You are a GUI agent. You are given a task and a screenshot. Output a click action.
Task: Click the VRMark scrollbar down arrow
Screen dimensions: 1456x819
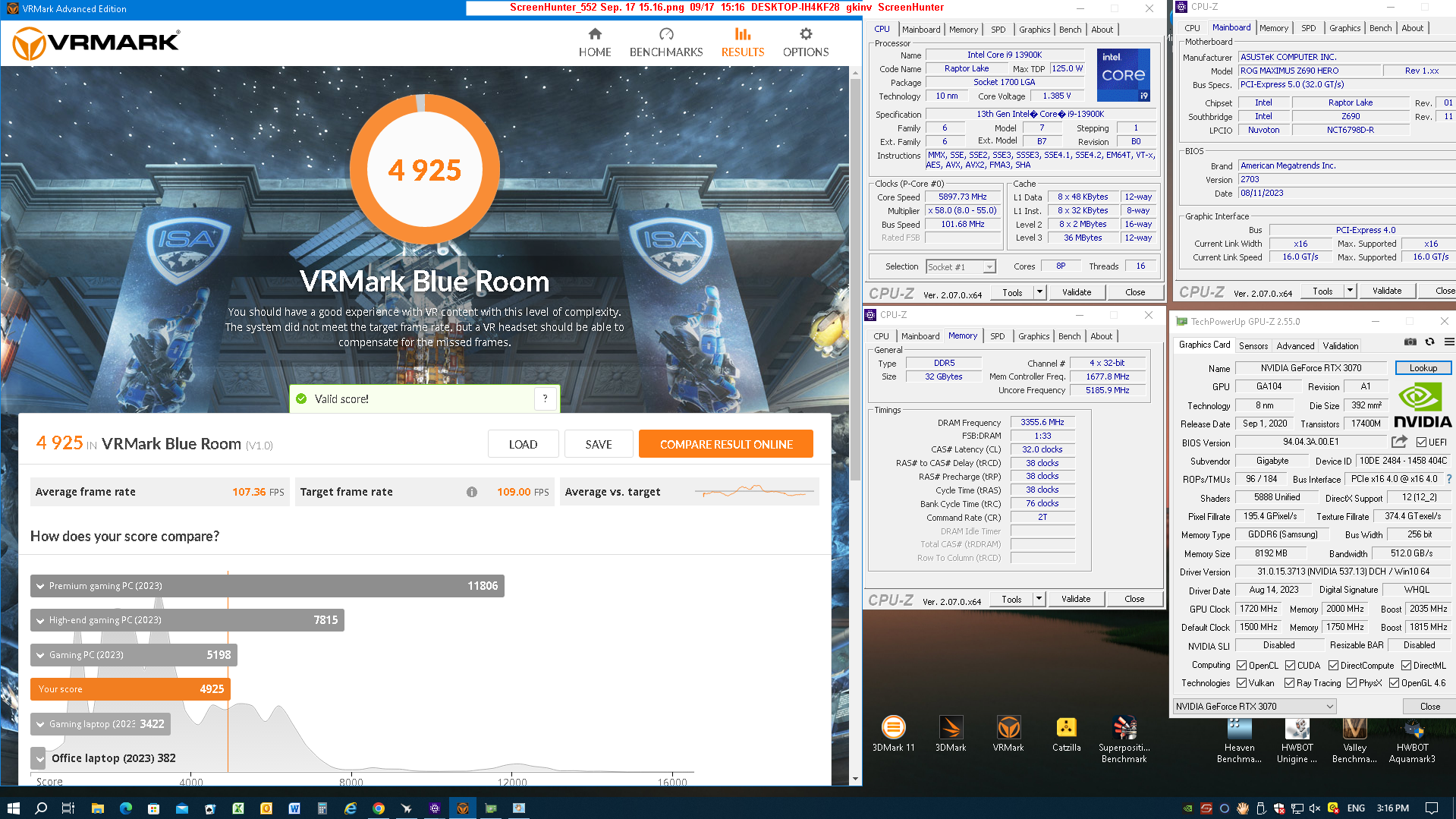[855, 779]
